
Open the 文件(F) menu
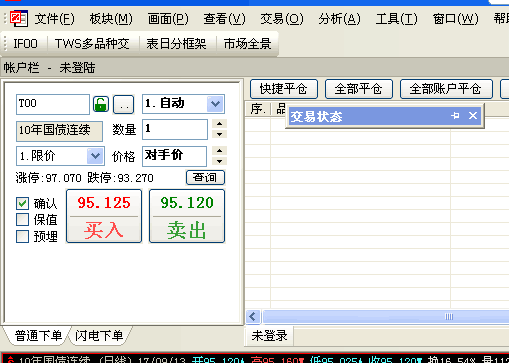click(55, 19)
